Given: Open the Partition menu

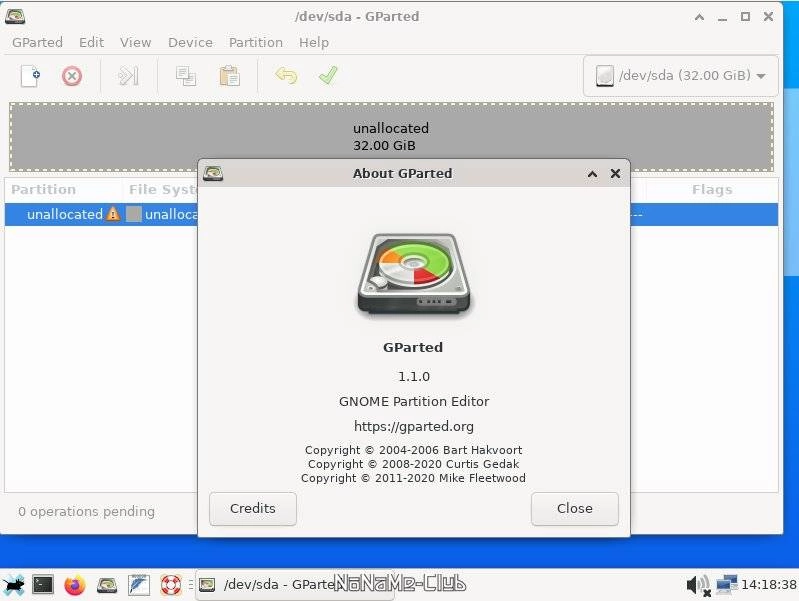Looking at the screenshot, I should (256, 42).
